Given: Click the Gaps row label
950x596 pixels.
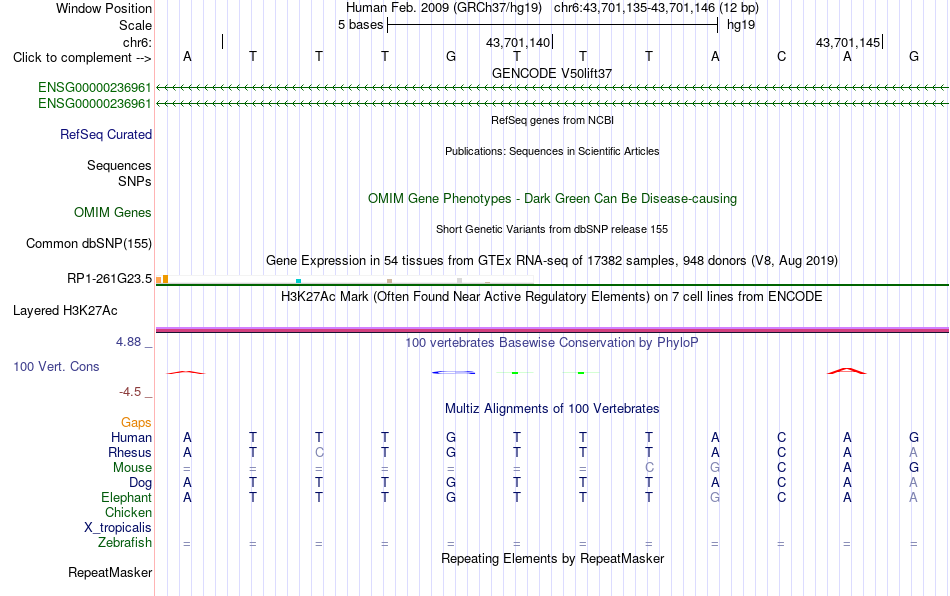Looking at the screenshot, I should click(x=136, y=423).
